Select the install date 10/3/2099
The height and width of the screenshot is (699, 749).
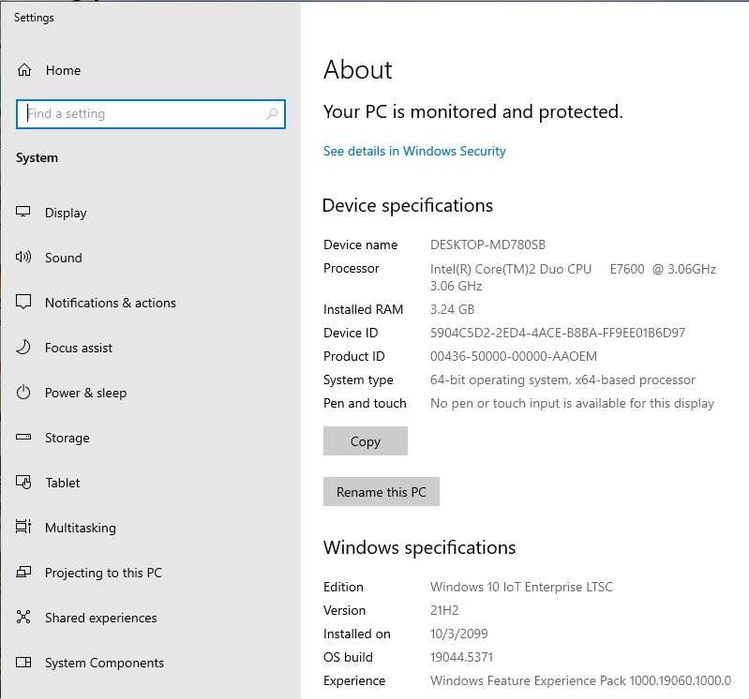459,634
